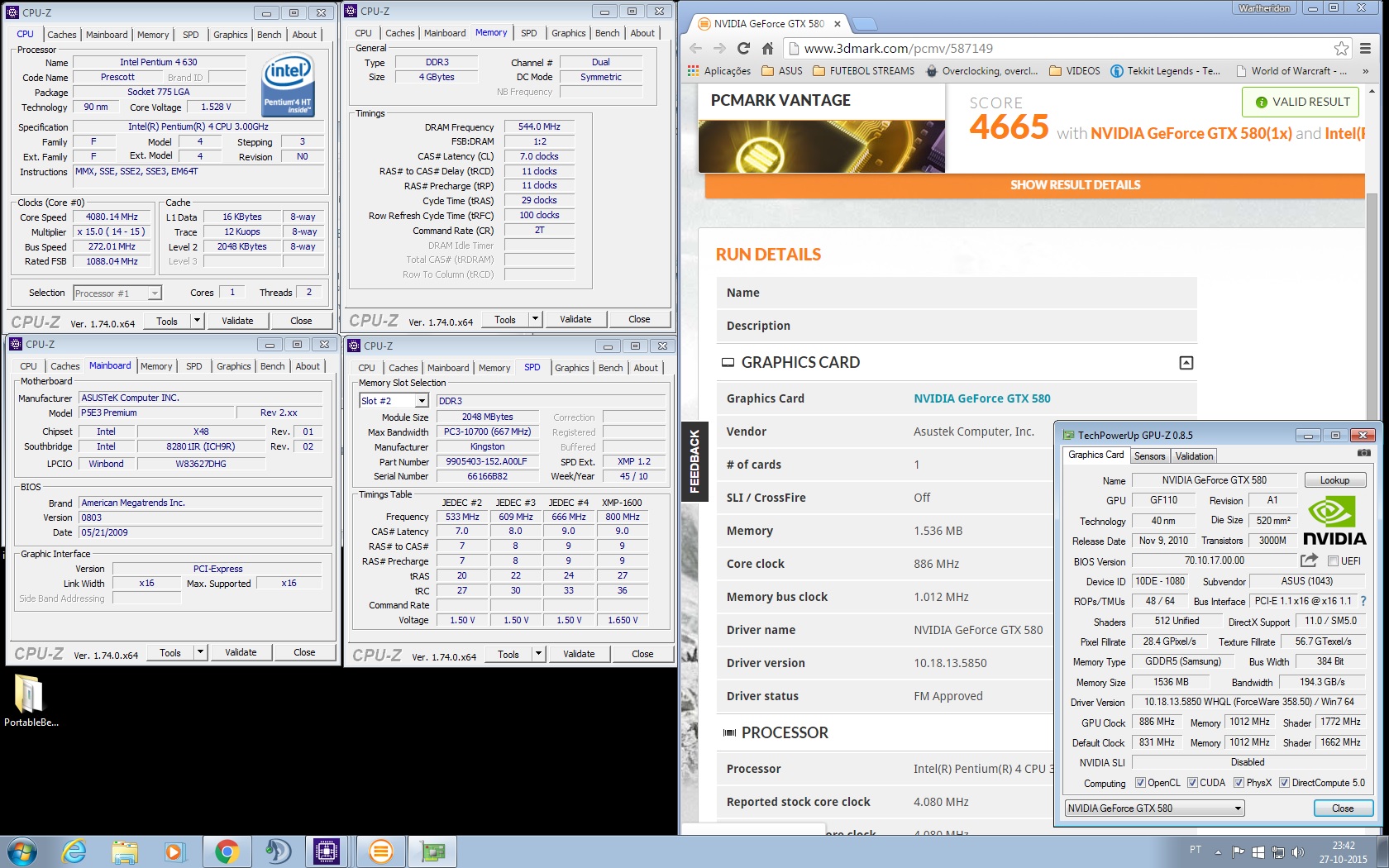Switch to CPU-Z in the taskbar

pos(327,851)
